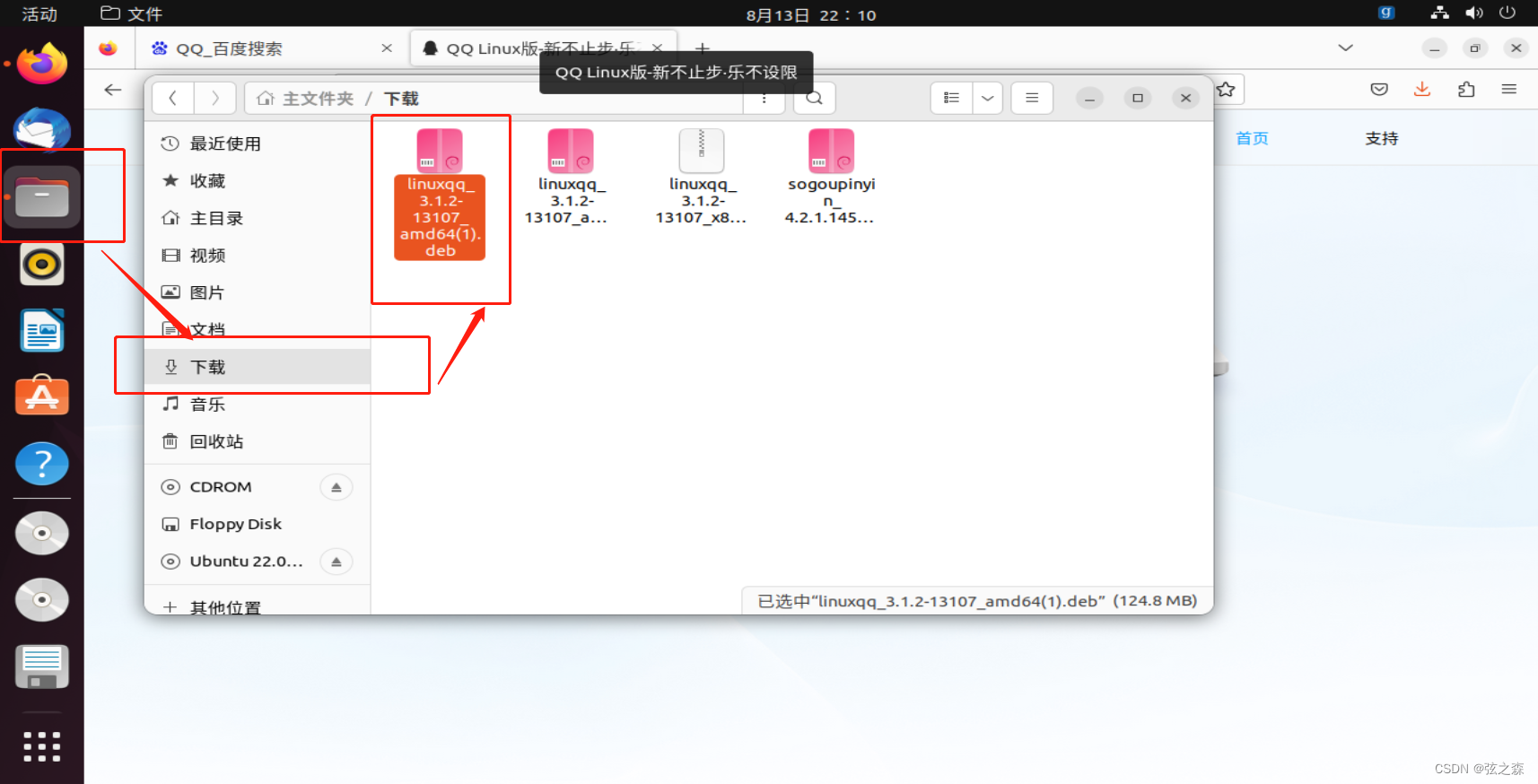Open view options dropdown in file manager

987,99
